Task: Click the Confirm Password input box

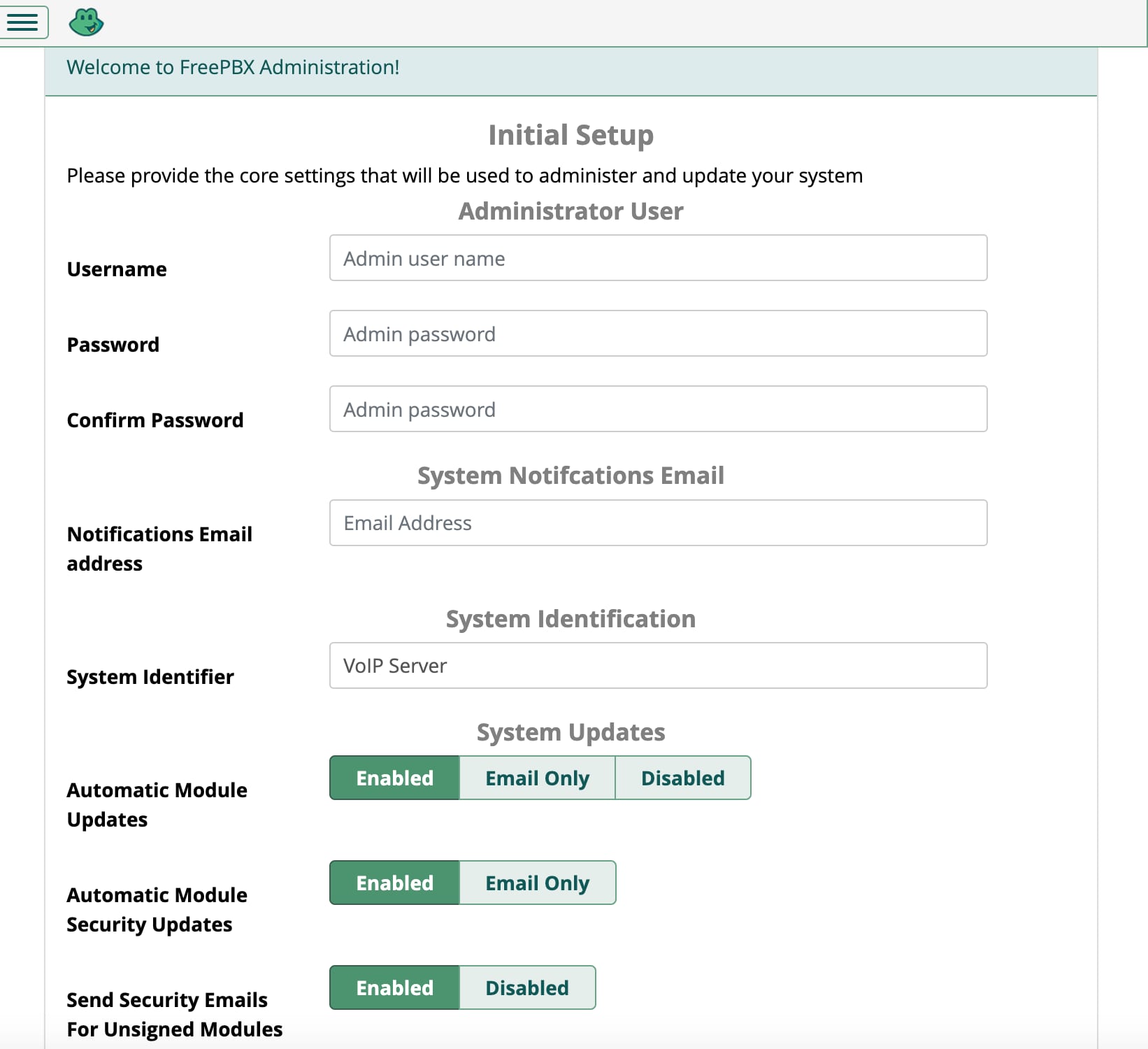Action: click(658, 409)
